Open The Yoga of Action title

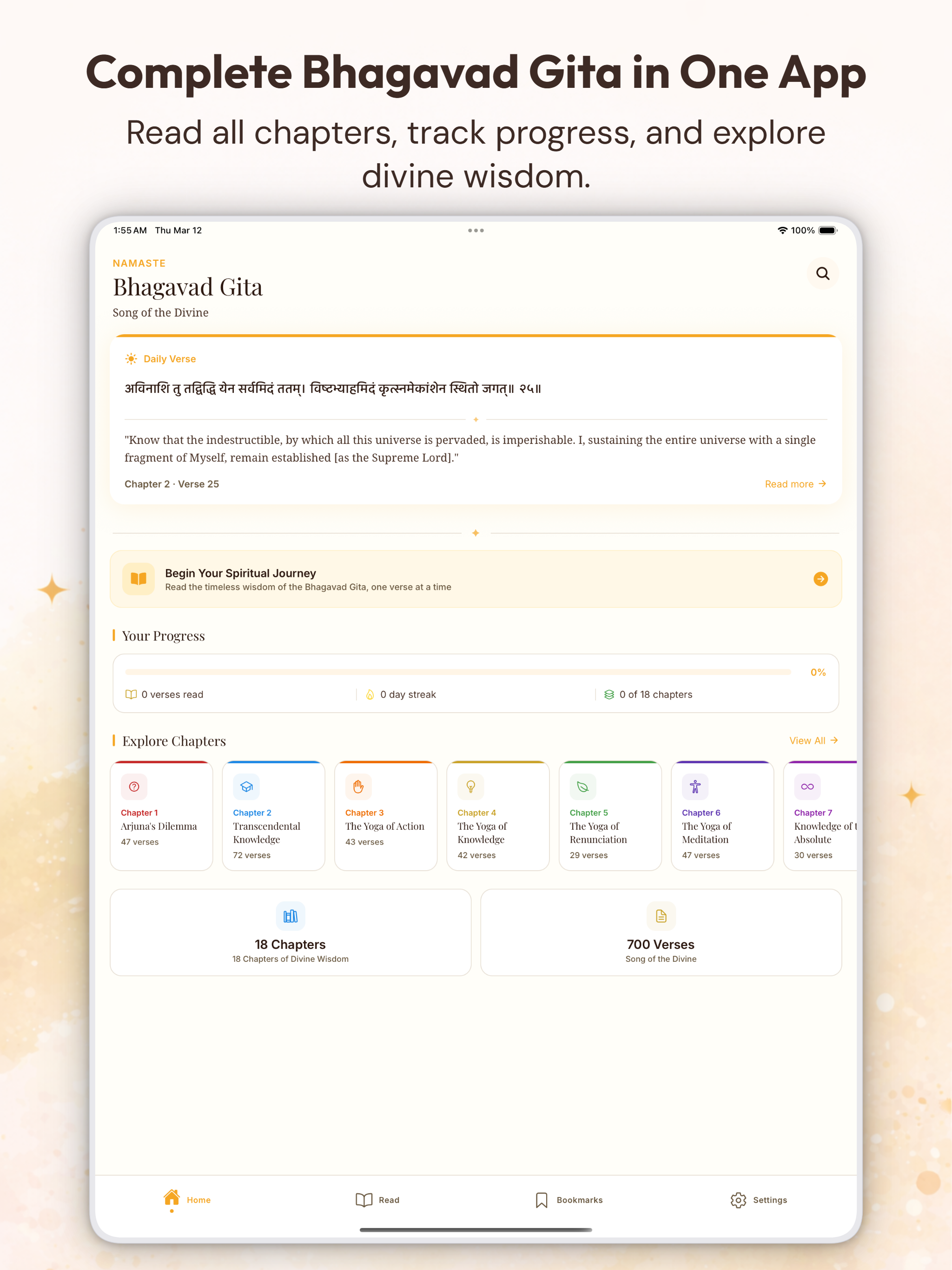click(385, 826)
